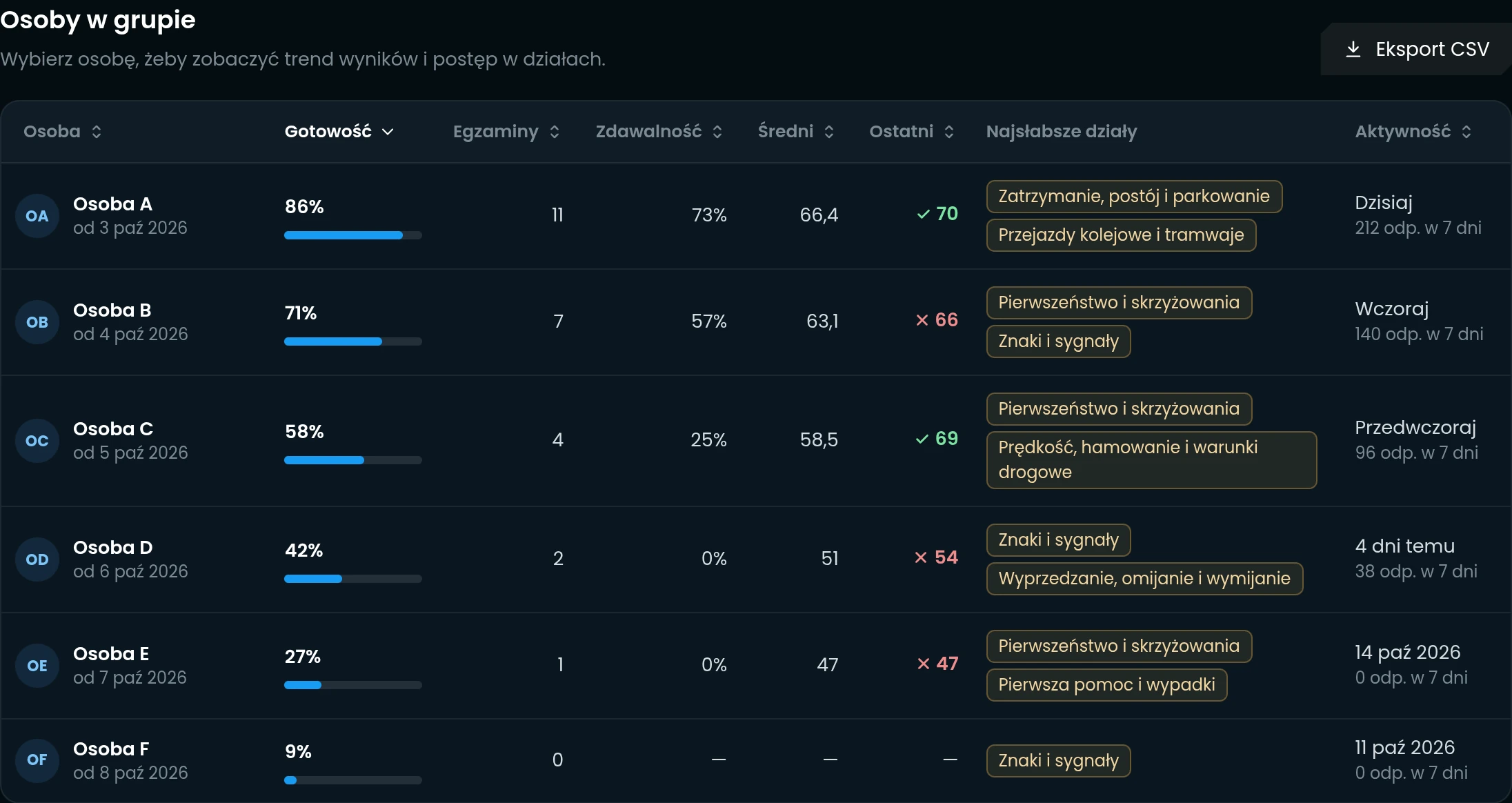Select the Osoba F name
This screenshot has height=803, width=1512.
(x=111, y=749)
